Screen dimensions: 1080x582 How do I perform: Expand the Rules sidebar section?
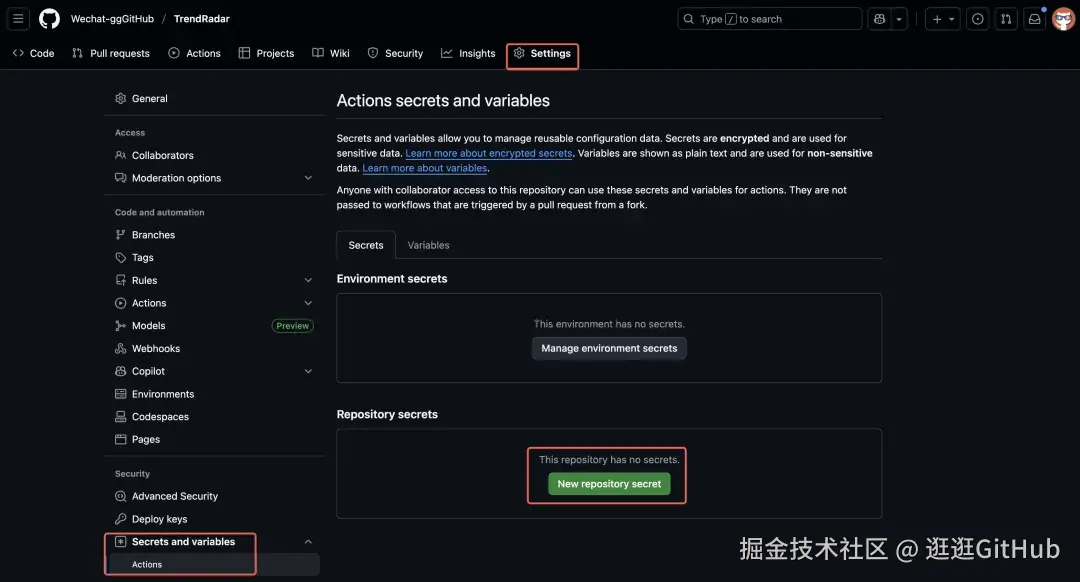(308, 281)
